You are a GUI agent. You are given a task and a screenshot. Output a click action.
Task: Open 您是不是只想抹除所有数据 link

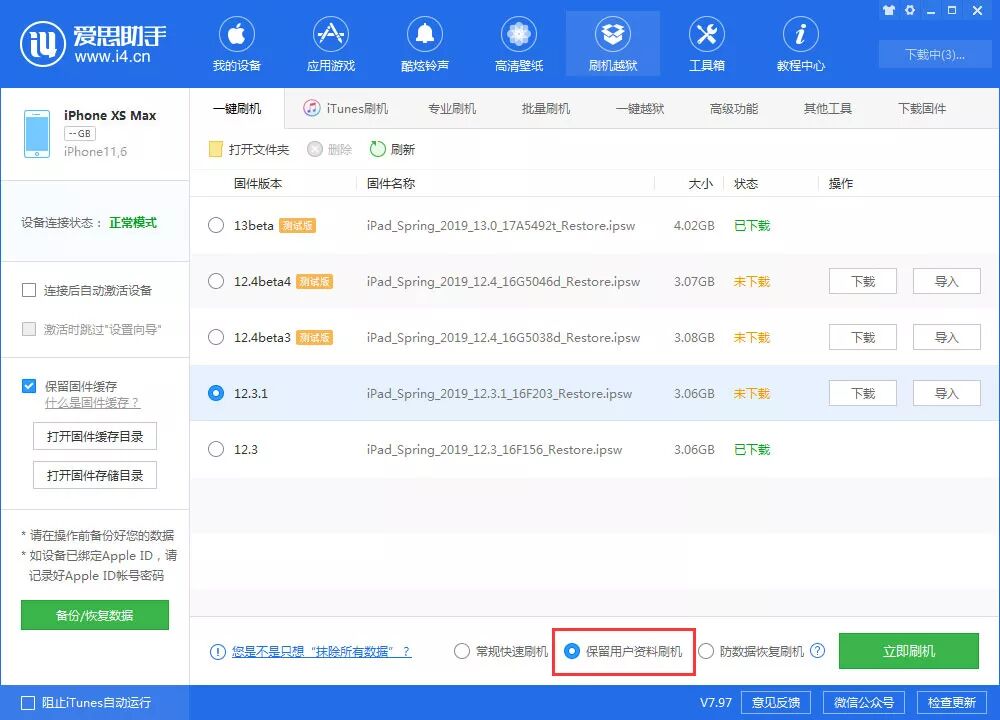click(321, 652)
